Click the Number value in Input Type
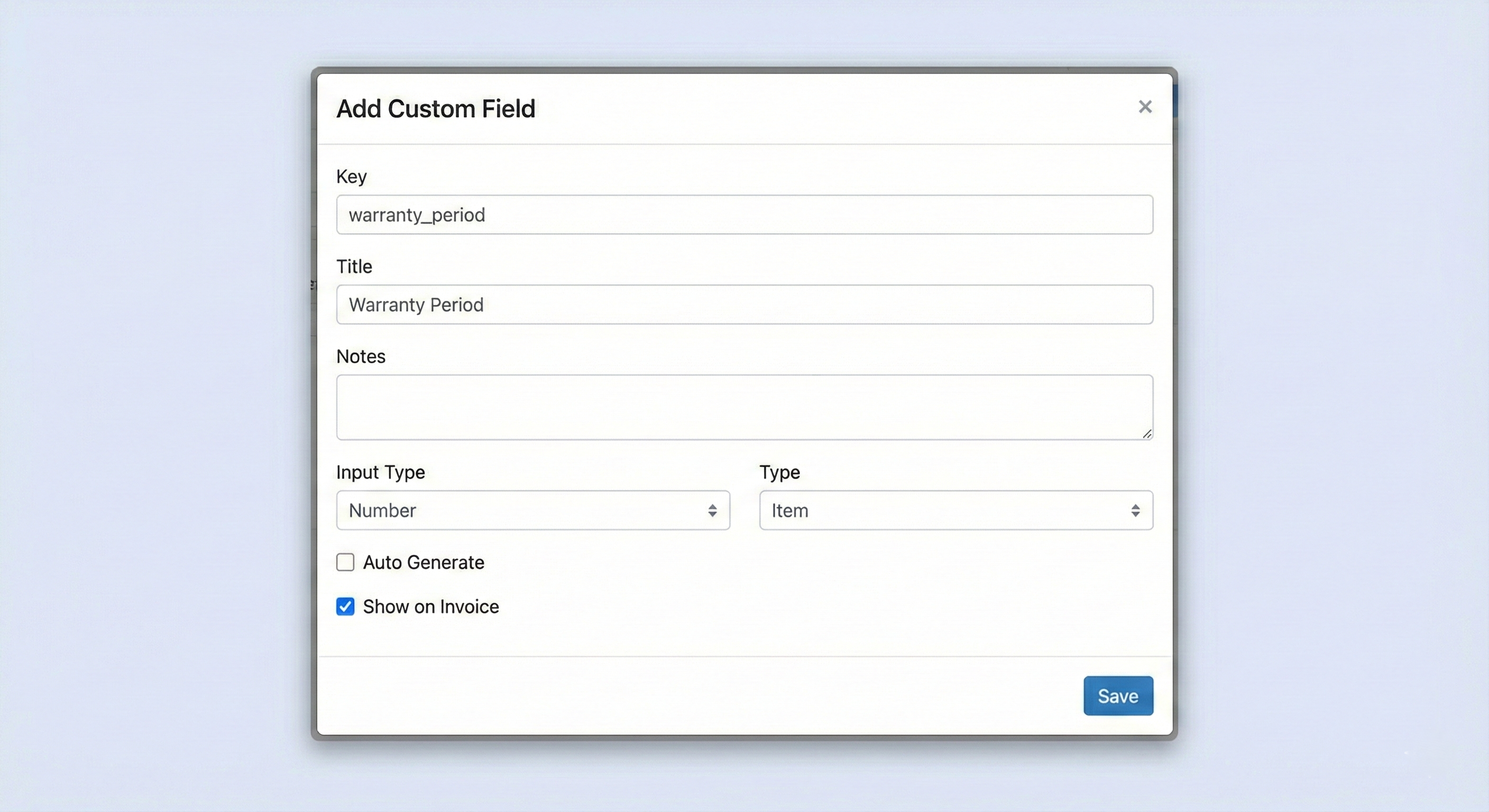 coord(383,510)
